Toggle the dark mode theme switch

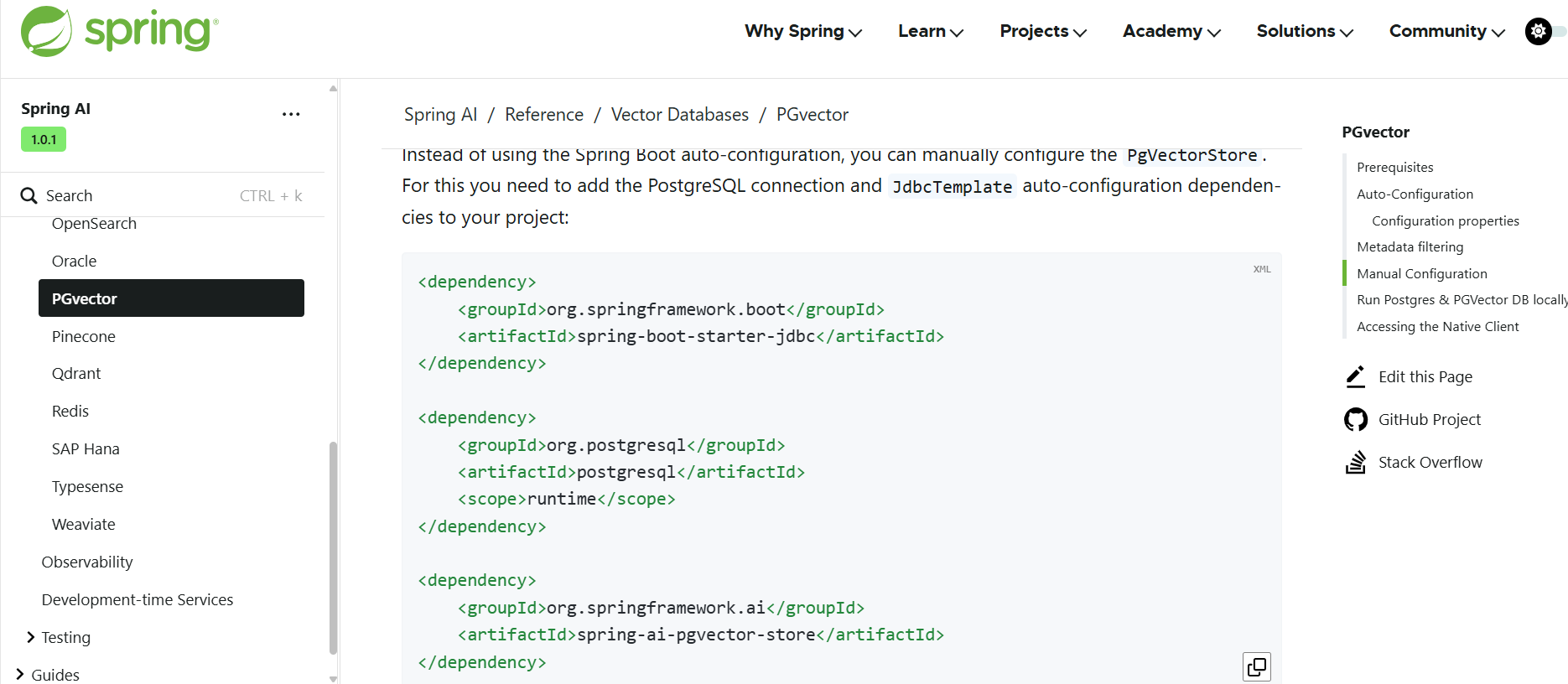point(1545,32)
